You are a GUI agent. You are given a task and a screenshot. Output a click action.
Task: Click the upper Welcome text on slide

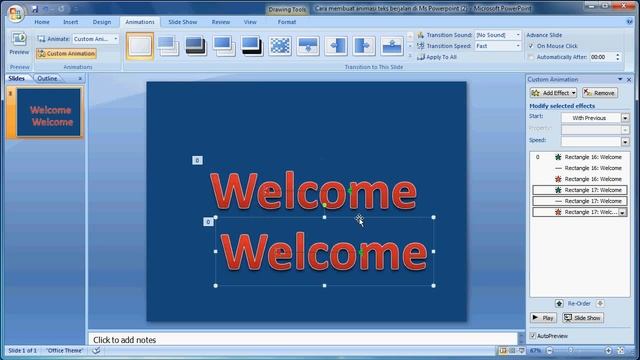pos(313,191)
